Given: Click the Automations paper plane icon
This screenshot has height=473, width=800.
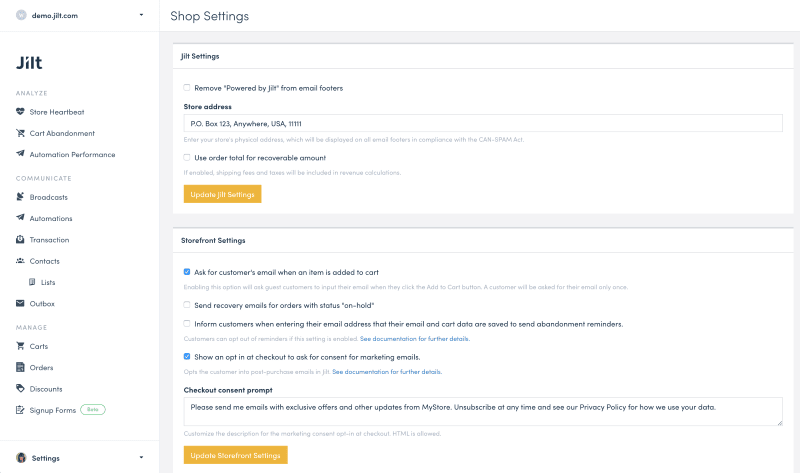Looking at the screenshot, I should click(x=20, y=217).
